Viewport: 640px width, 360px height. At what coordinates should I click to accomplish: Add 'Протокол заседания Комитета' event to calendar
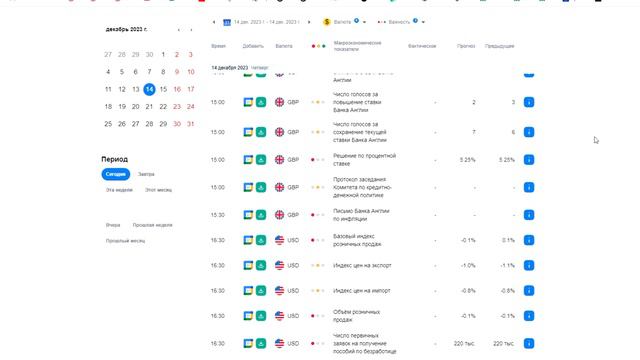[x=248, y=187]
